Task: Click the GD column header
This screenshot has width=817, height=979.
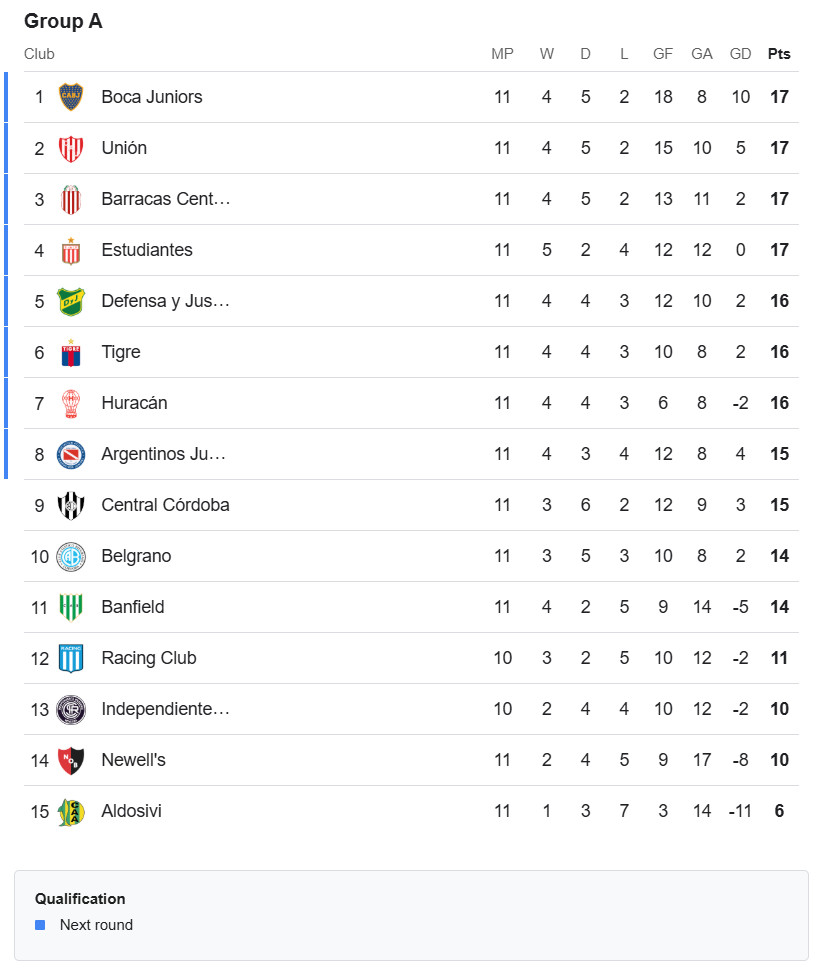Action: pyautogui.click(x=741, y=54)
